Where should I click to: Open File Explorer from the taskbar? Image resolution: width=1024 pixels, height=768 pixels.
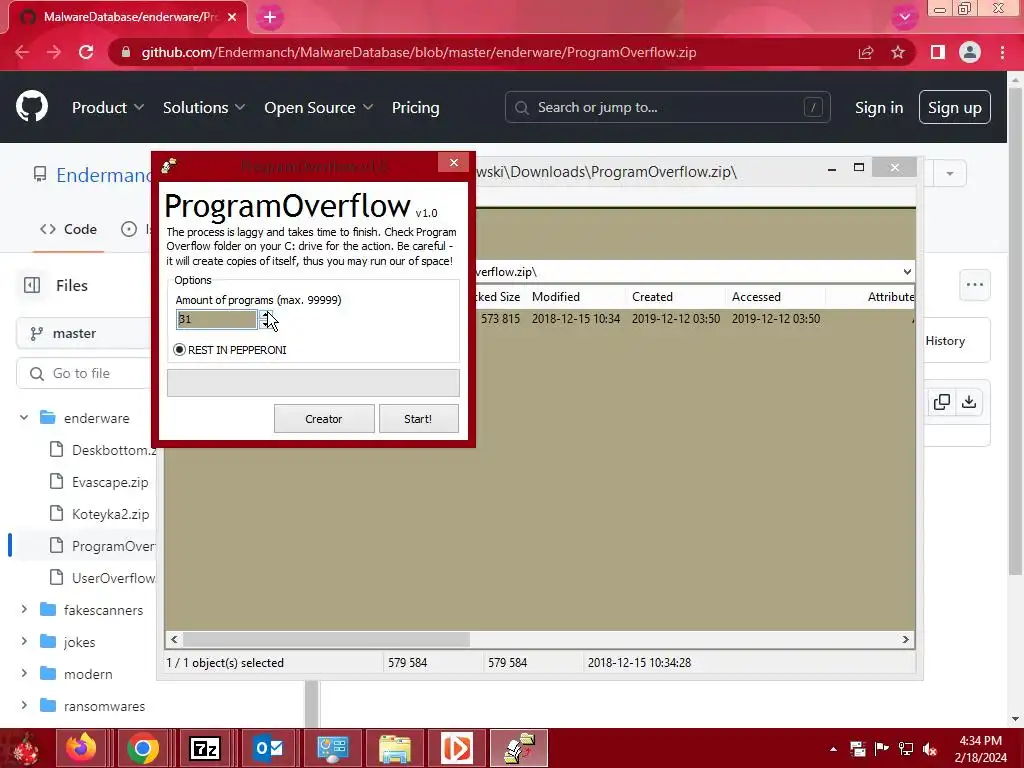(x=395, y=748)
